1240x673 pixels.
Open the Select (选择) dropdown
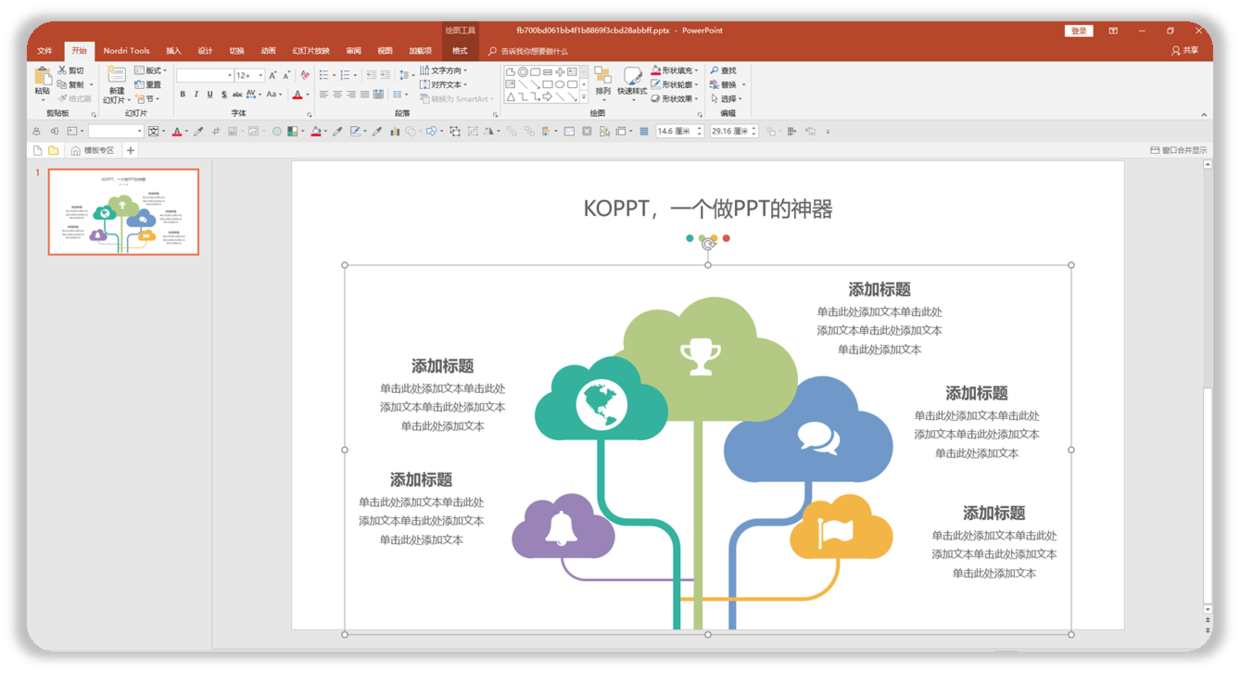[726, 98]
